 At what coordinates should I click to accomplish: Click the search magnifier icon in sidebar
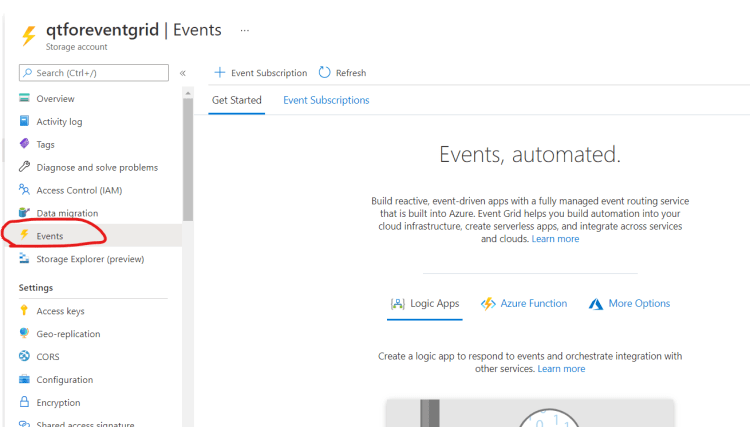click(28, 73)
